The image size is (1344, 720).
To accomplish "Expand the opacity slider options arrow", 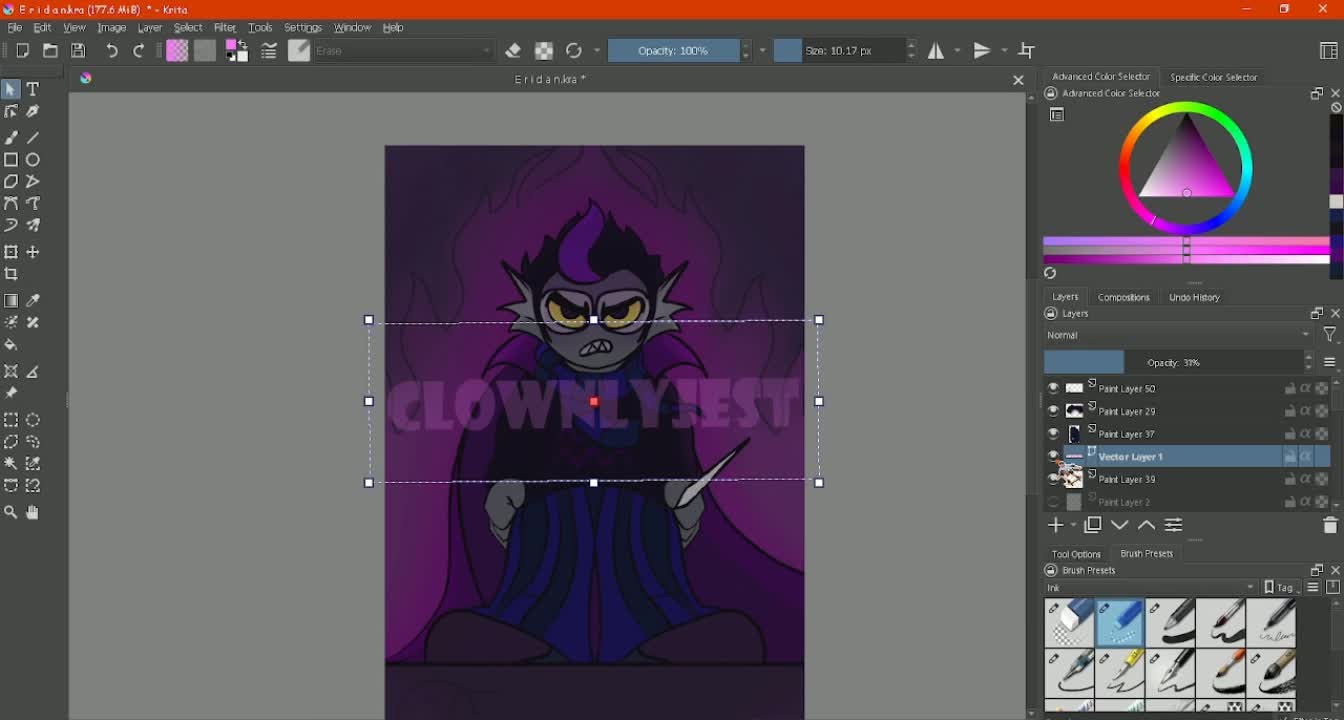I will click(763, 51).
